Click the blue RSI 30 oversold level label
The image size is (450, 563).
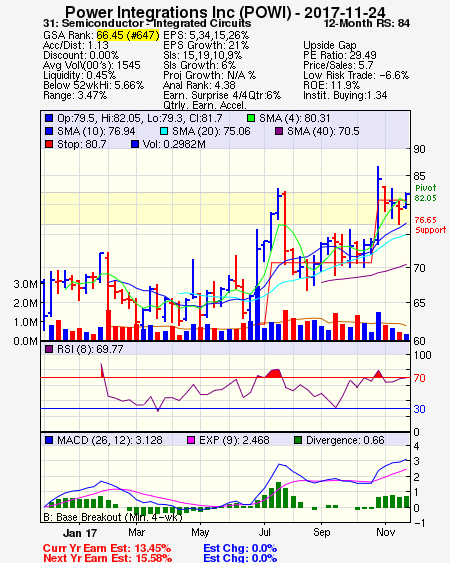click(419, 409)
